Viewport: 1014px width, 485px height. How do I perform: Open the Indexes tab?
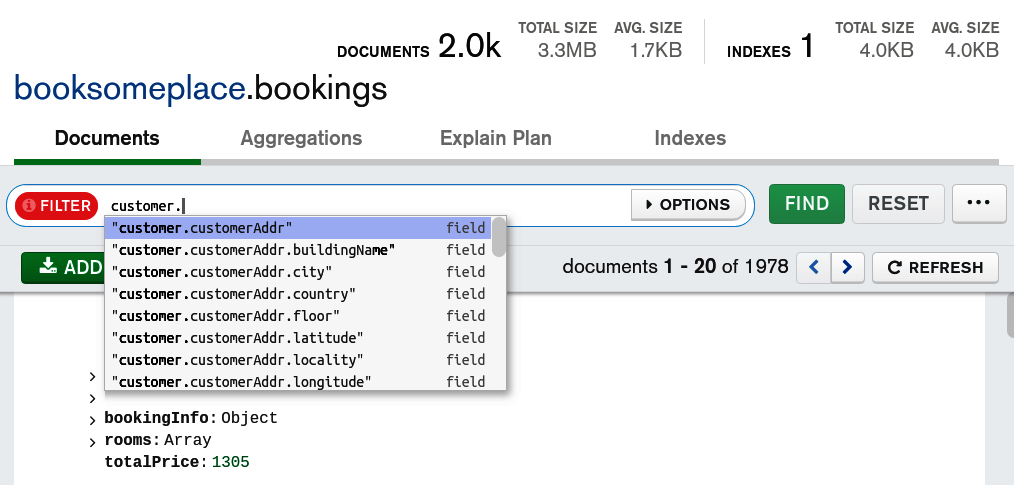click(690, 139)
